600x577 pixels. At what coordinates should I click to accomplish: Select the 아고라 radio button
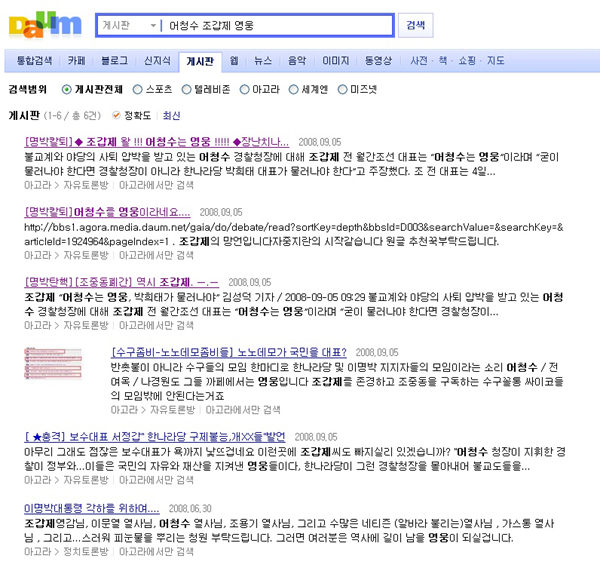coord(244,90)
